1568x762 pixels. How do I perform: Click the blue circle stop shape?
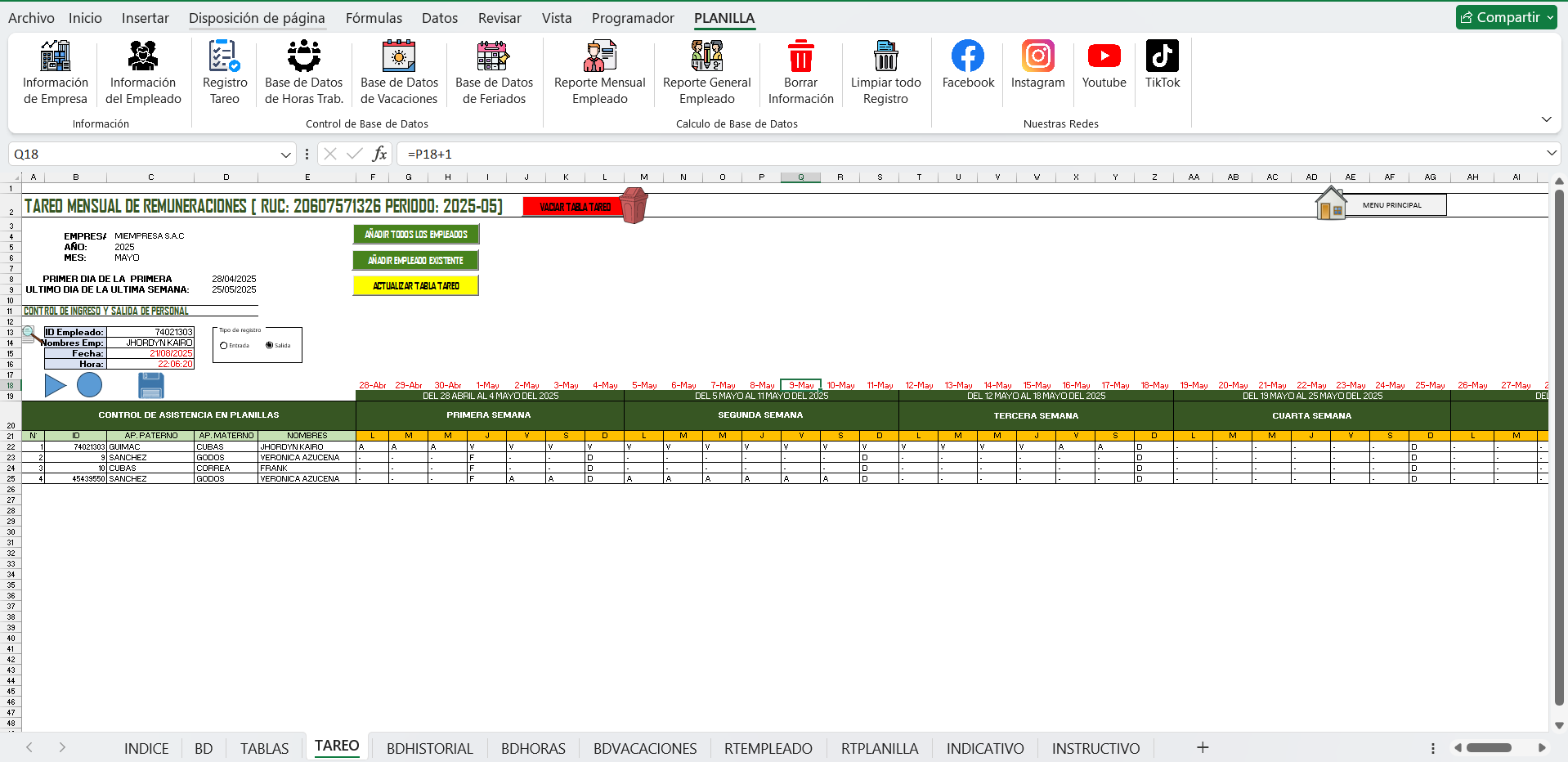89,385
